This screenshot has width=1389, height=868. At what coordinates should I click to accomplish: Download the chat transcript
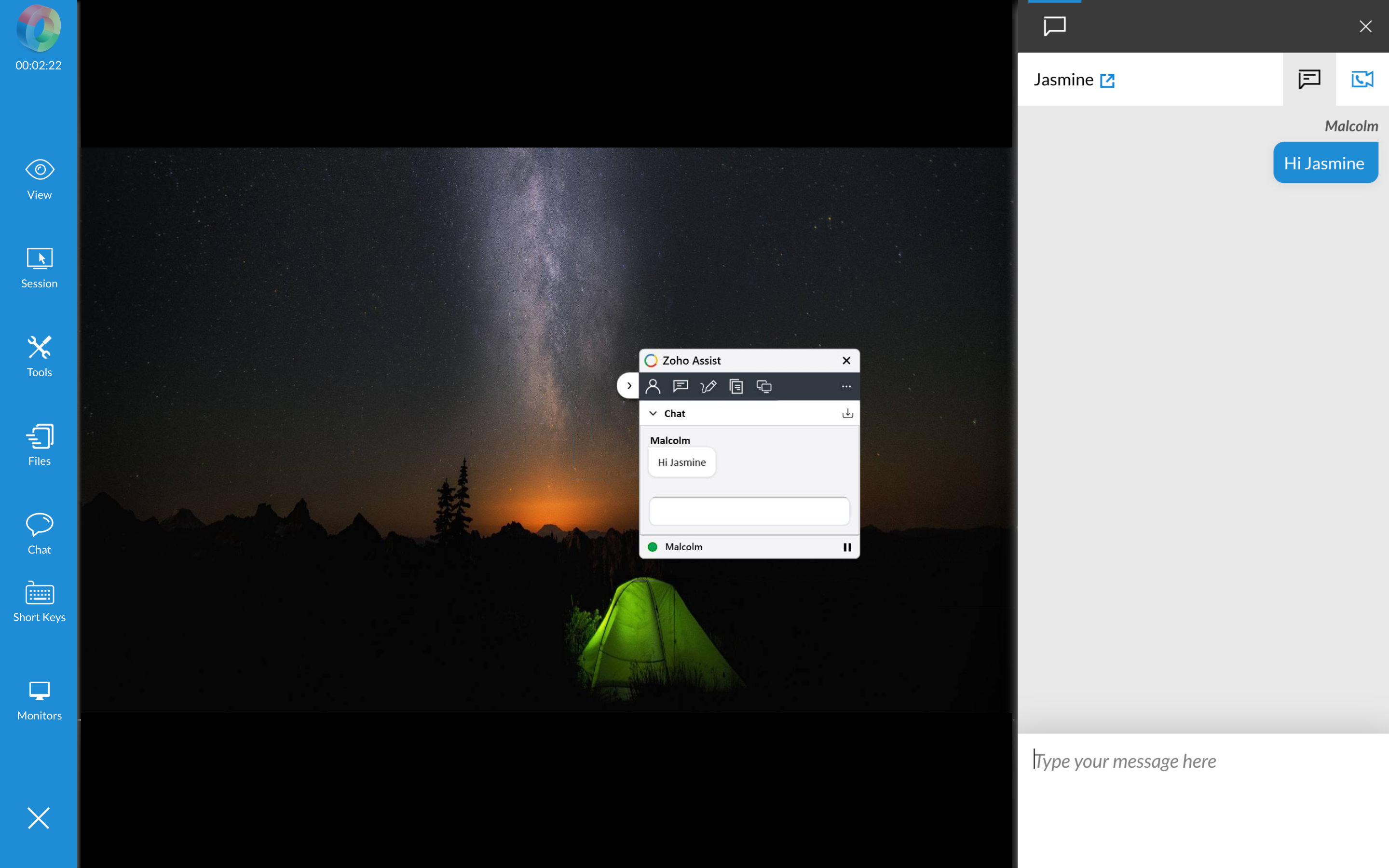[x=847, y=413]
